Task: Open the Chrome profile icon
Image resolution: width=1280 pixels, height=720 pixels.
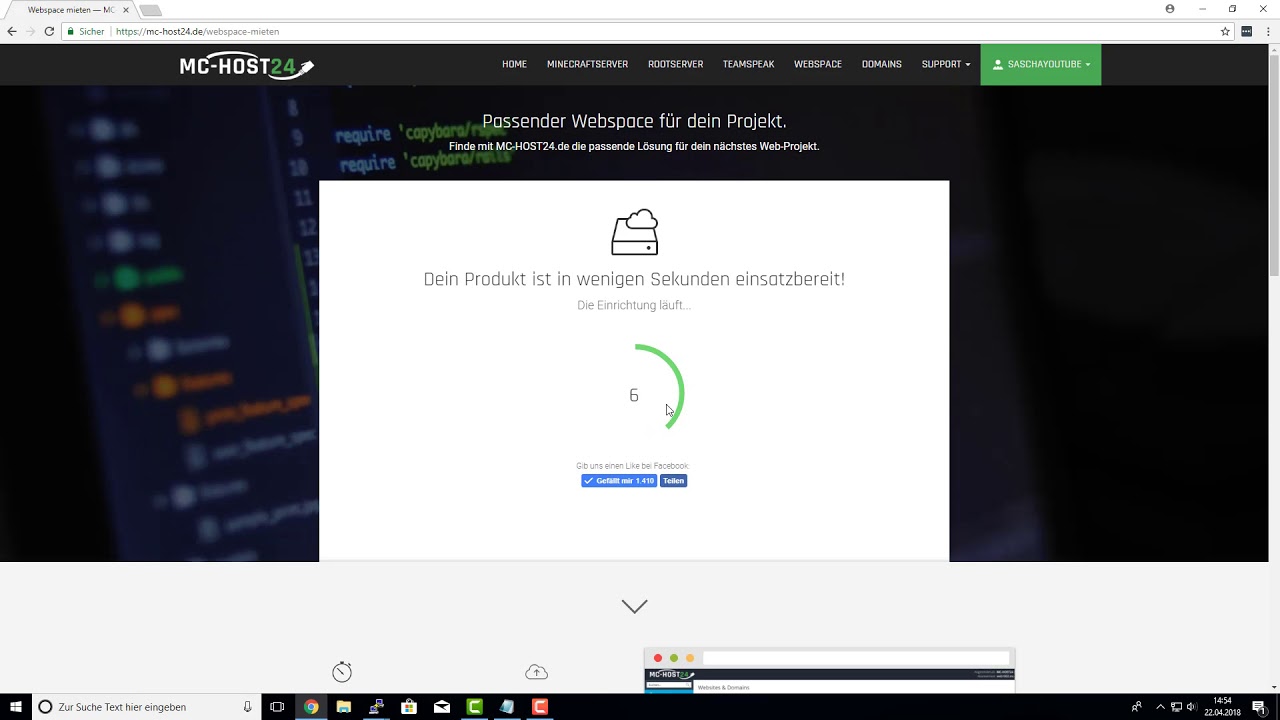Action: point(1170,9)
